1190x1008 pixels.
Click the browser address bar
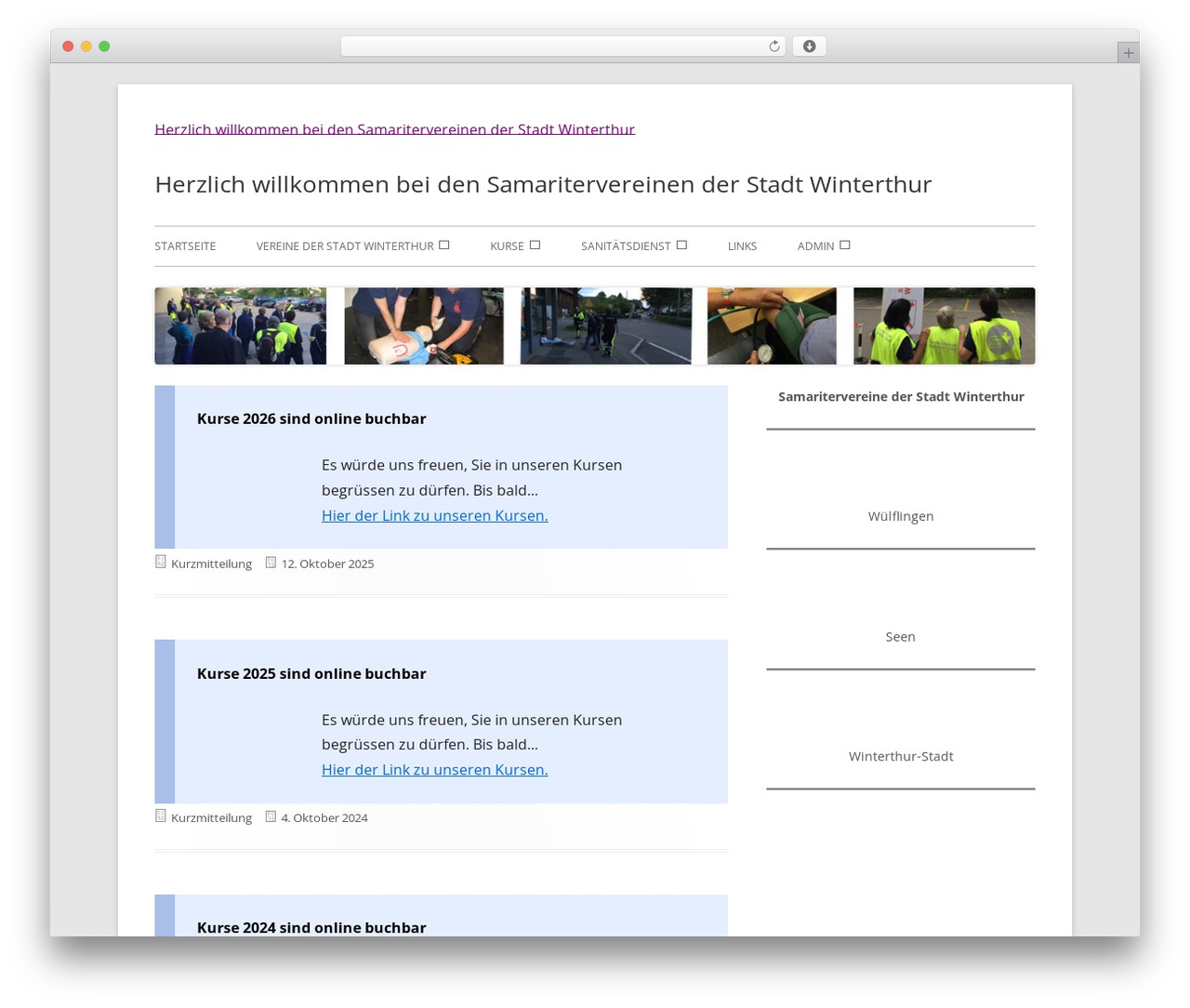(x=562, y=46)
